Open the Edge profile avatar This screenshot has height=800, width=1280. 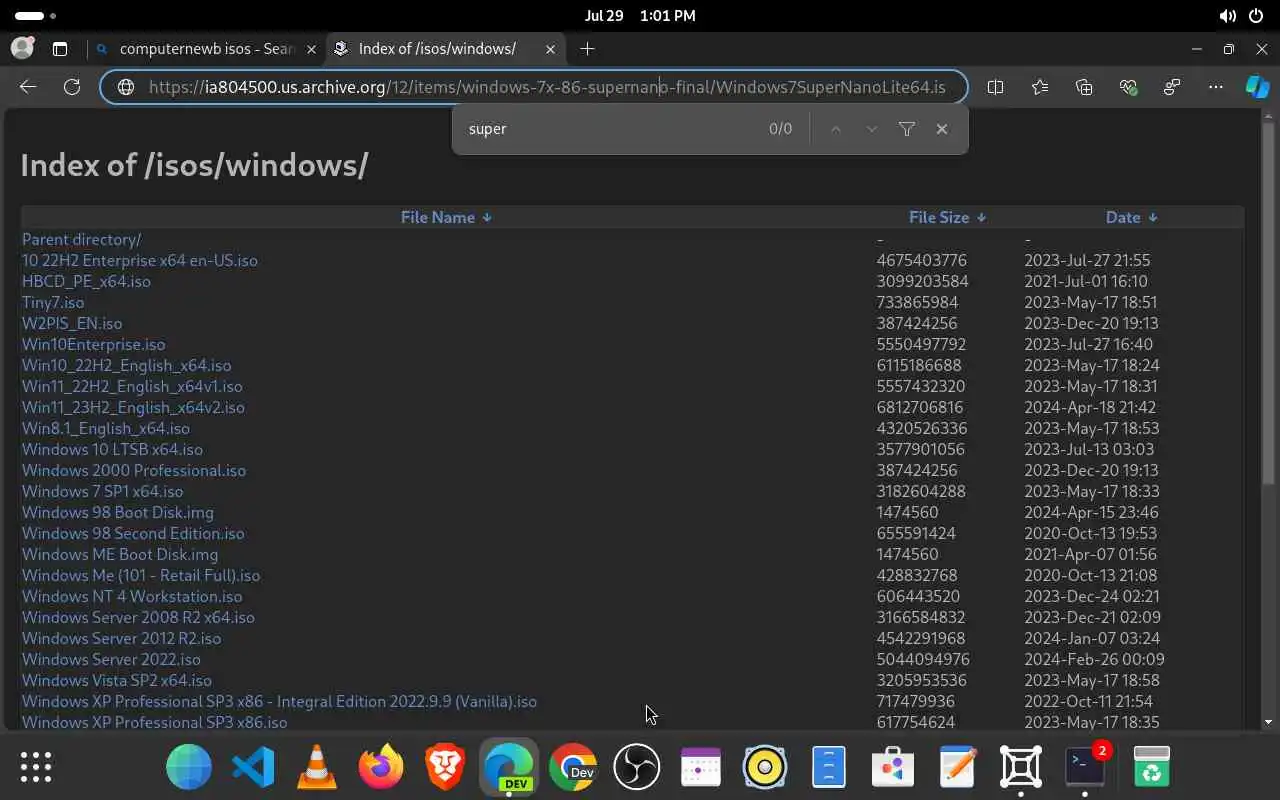[22, 48]
